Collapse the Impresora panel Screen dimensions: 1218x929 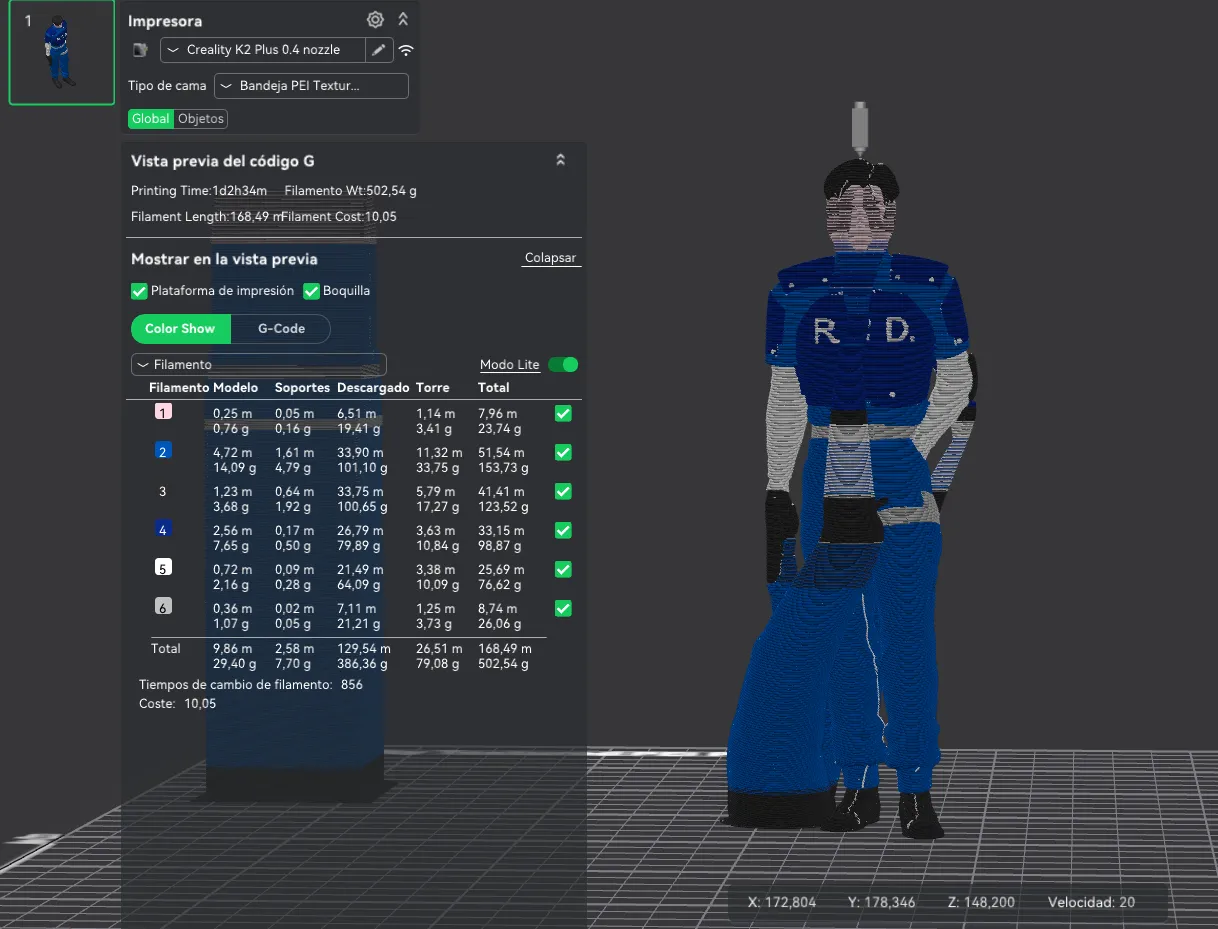tap(403, 19)
